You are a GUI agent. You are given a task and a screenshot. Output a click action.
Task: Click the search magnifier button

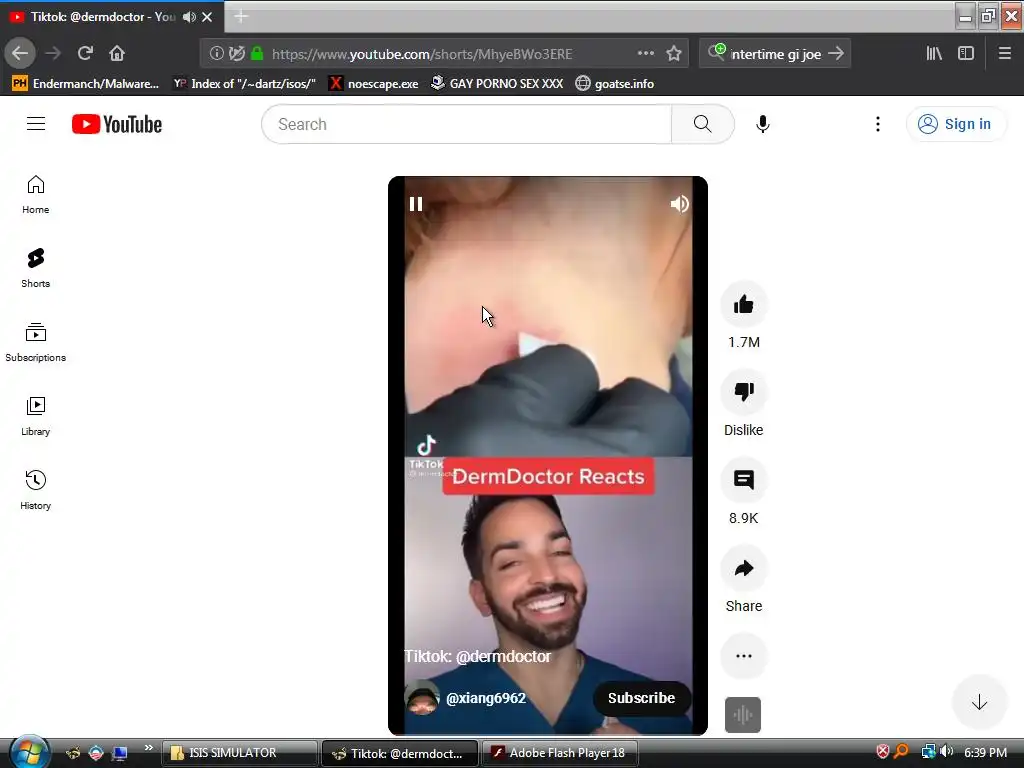703,124
